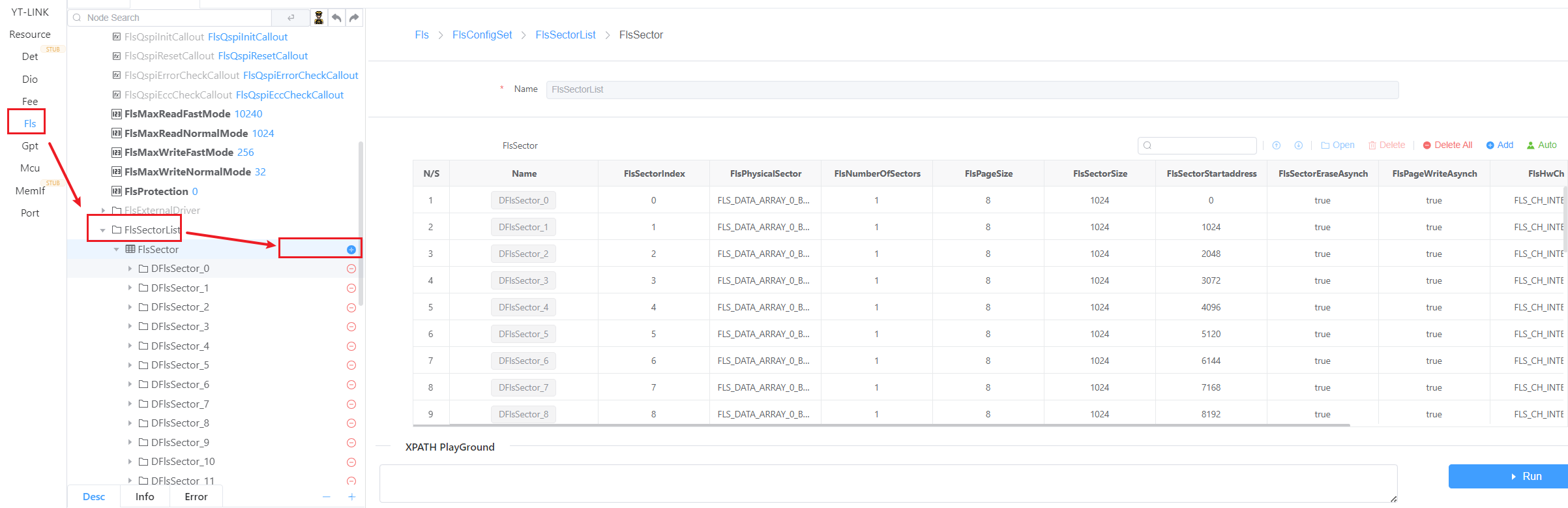This screenshot has width=1568, height=508.
Task: Expand the FlsExternalDriver tree node
Action: pos(103,211)
